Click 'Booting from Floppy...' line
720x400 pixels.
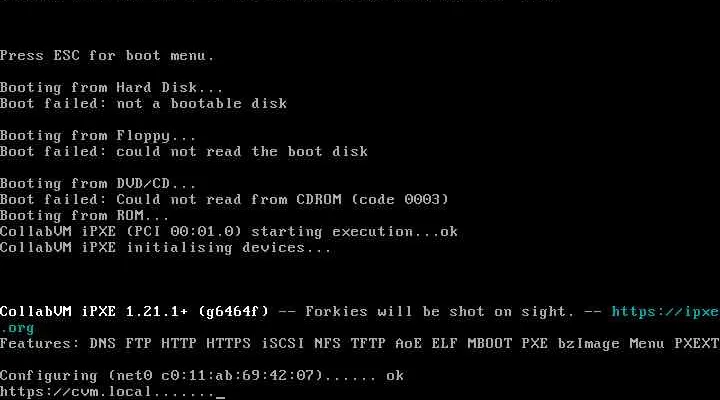[98, 136]
